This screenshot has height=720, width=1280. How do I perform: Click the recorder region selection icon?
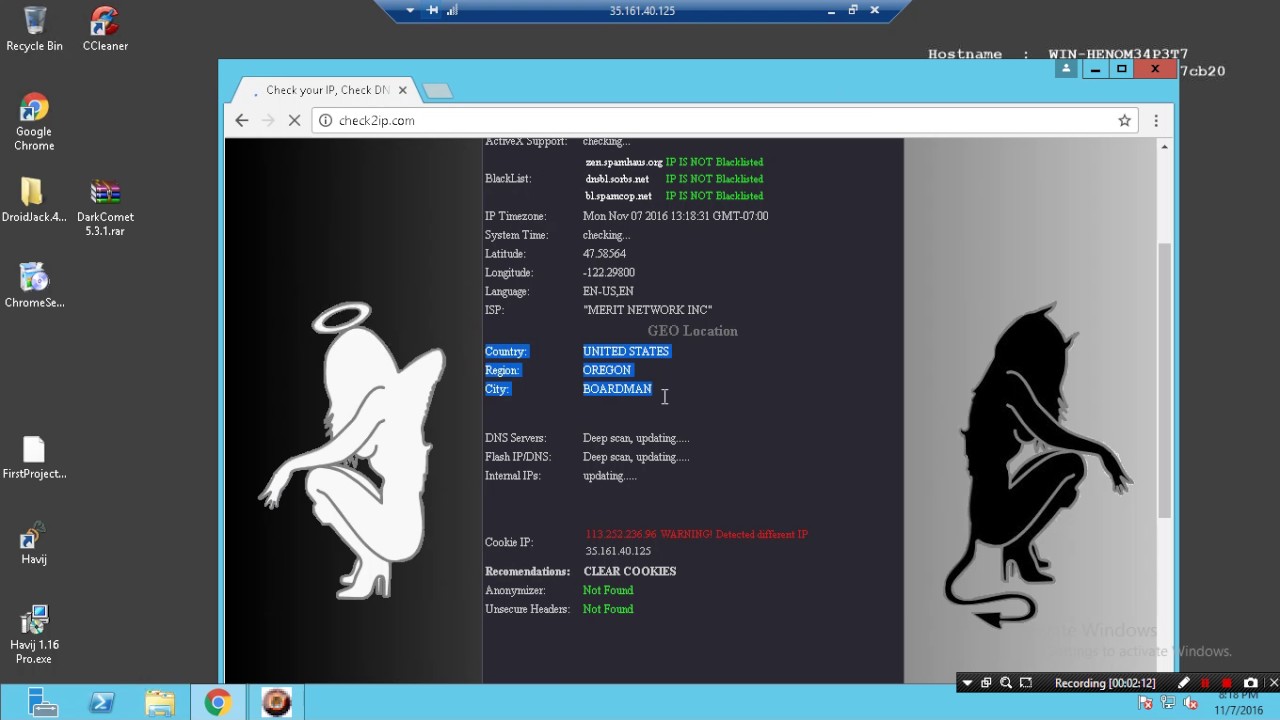click(x=1026, y=683)
